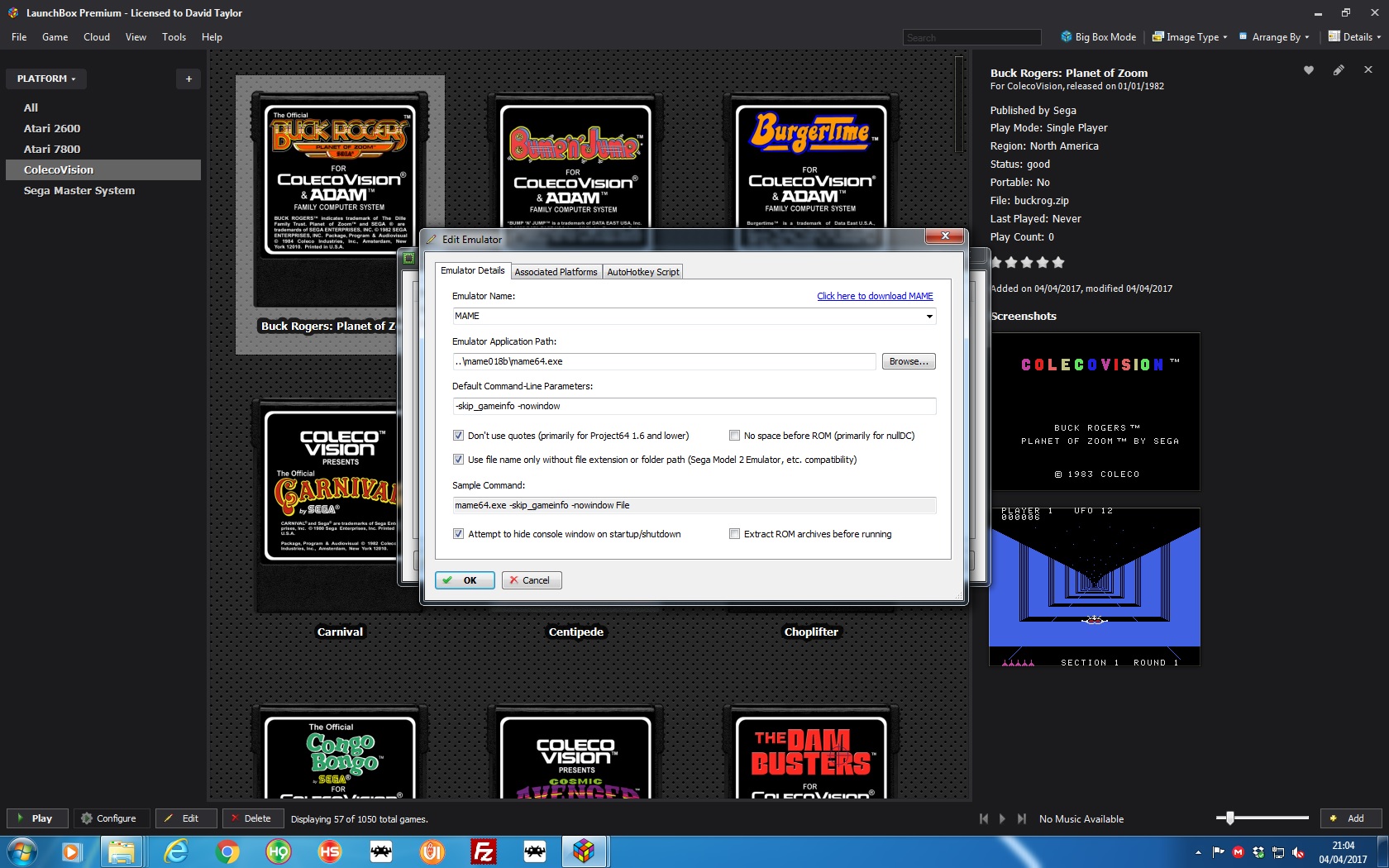The height and width of the screenshot is (868, 1389).
Task: Open Google Chrome from taskbar
Action: click(227, 851)
